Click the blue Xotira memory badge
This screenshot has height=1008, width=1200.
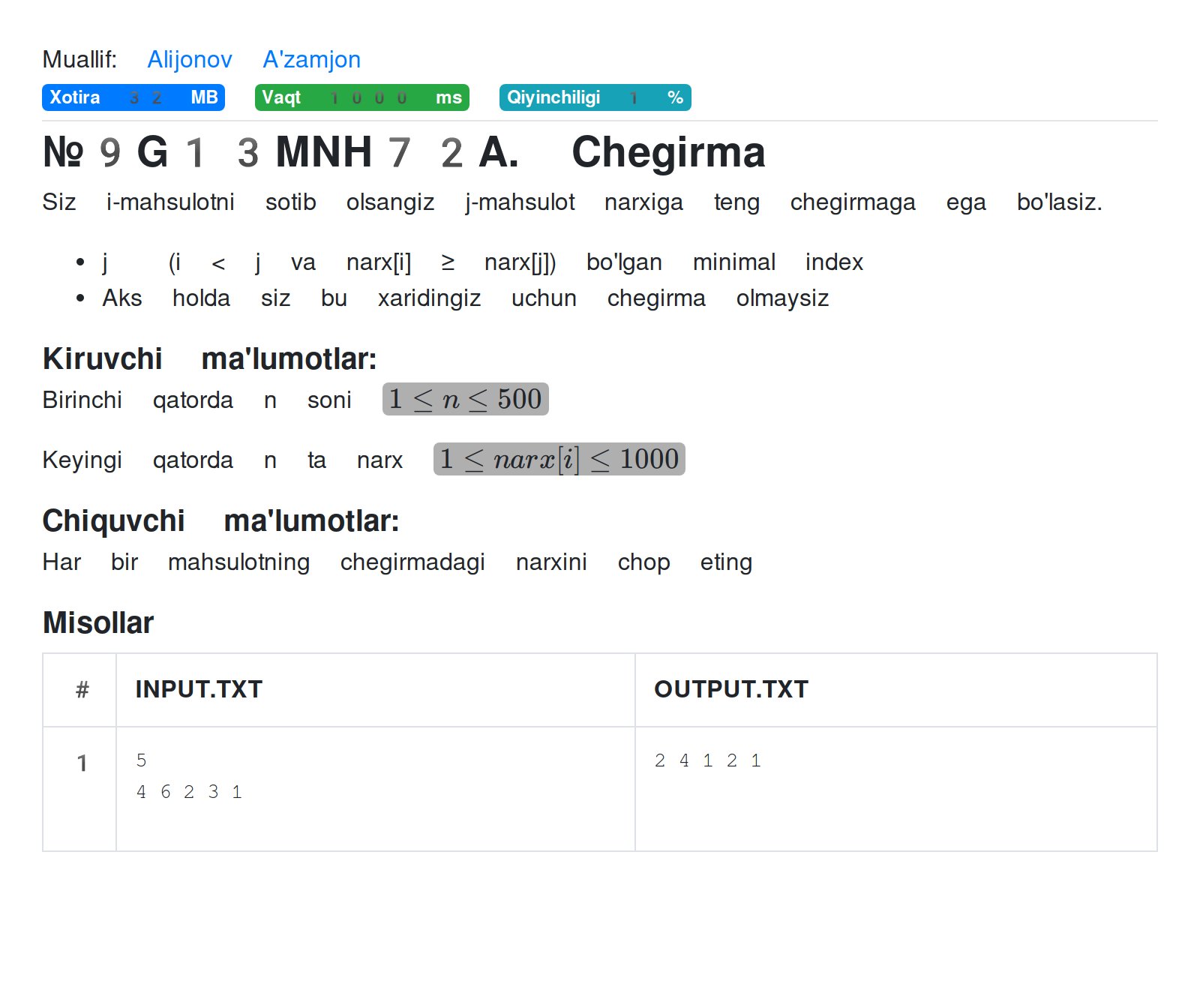(133, 97)
